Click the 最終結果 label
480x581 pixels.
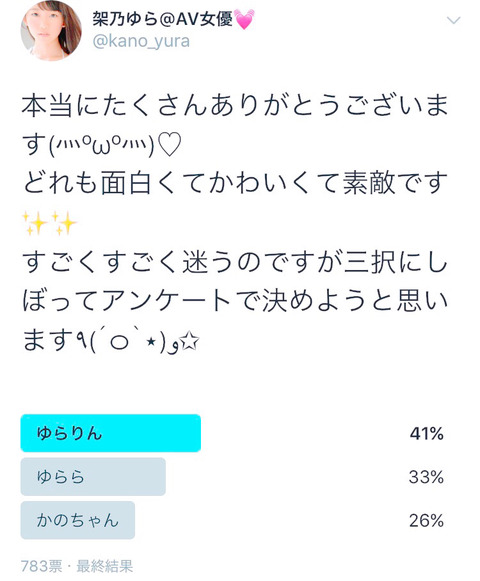(x=105, y=566)
